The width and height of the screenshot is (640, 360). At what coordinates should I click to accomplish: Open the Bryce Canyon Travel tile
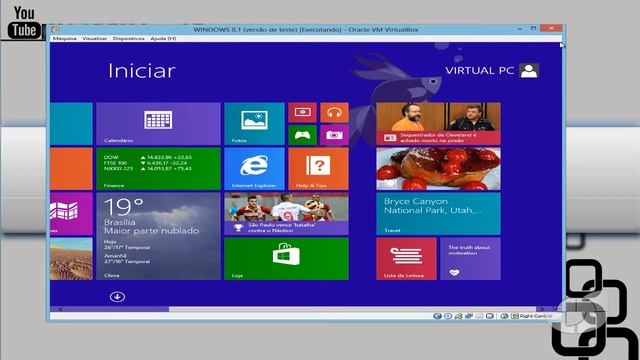click(438, 213)
